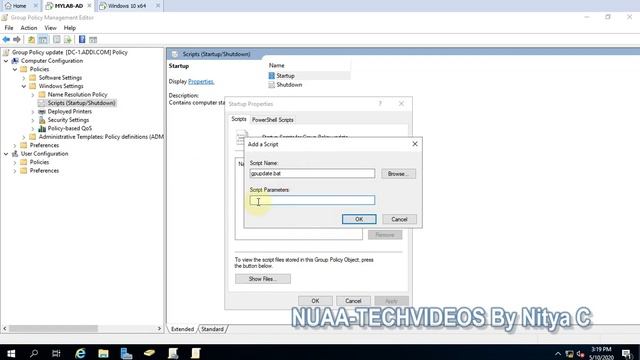Click the Back arrow in the toolbar

point(6,40)
